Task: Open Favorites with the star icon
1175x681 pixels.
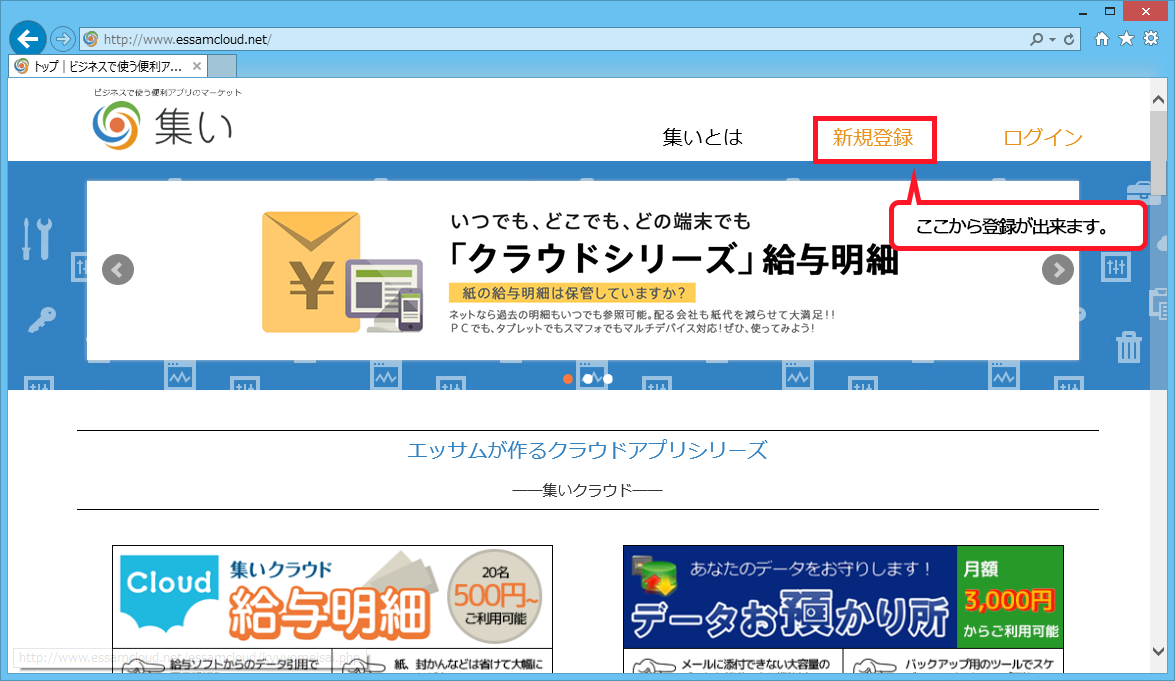Action: click(1126, 39)
